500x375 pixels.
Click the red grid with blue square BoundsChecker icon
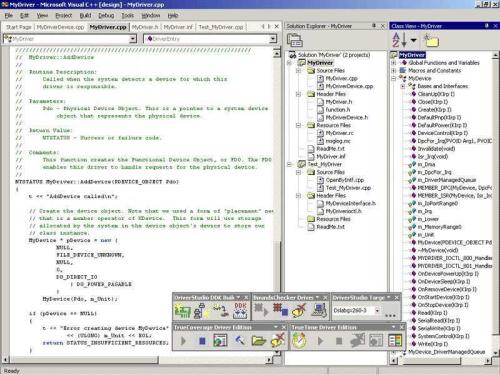[x=280, y=310]
